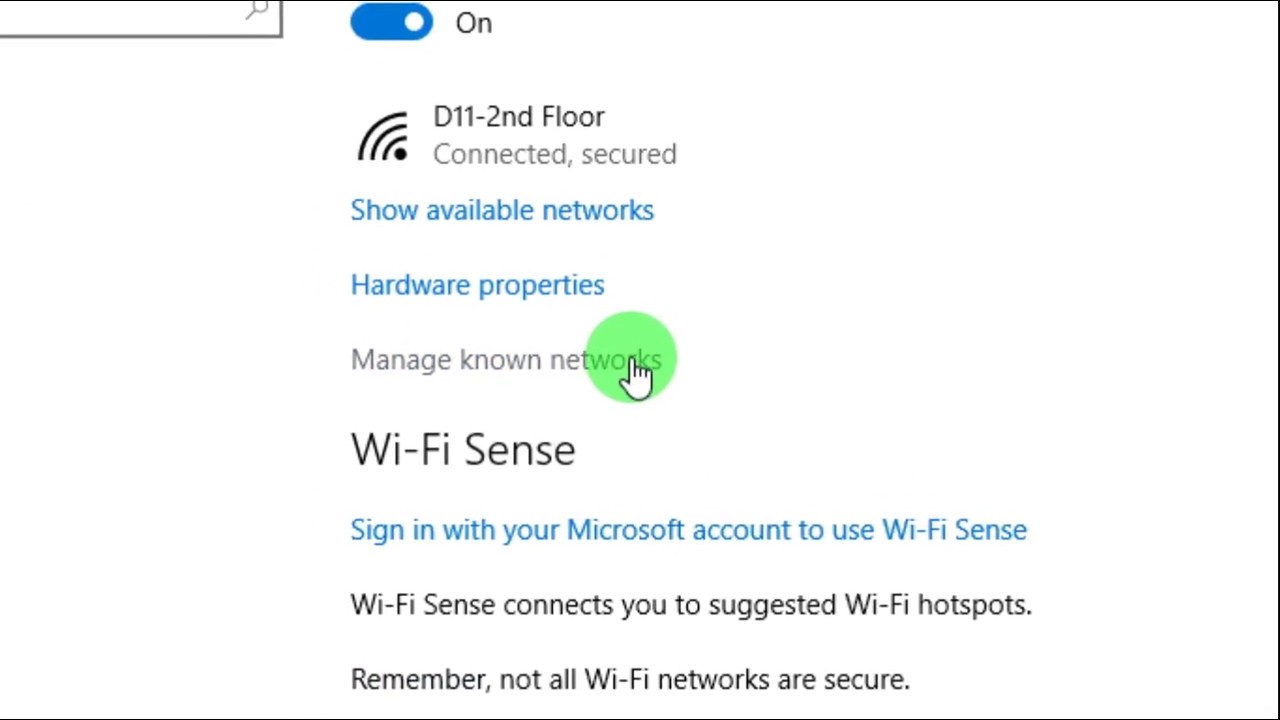Screen dimensions: 1280x720
Task: Sign in with your Microsoft account
Action: point(688,530)
